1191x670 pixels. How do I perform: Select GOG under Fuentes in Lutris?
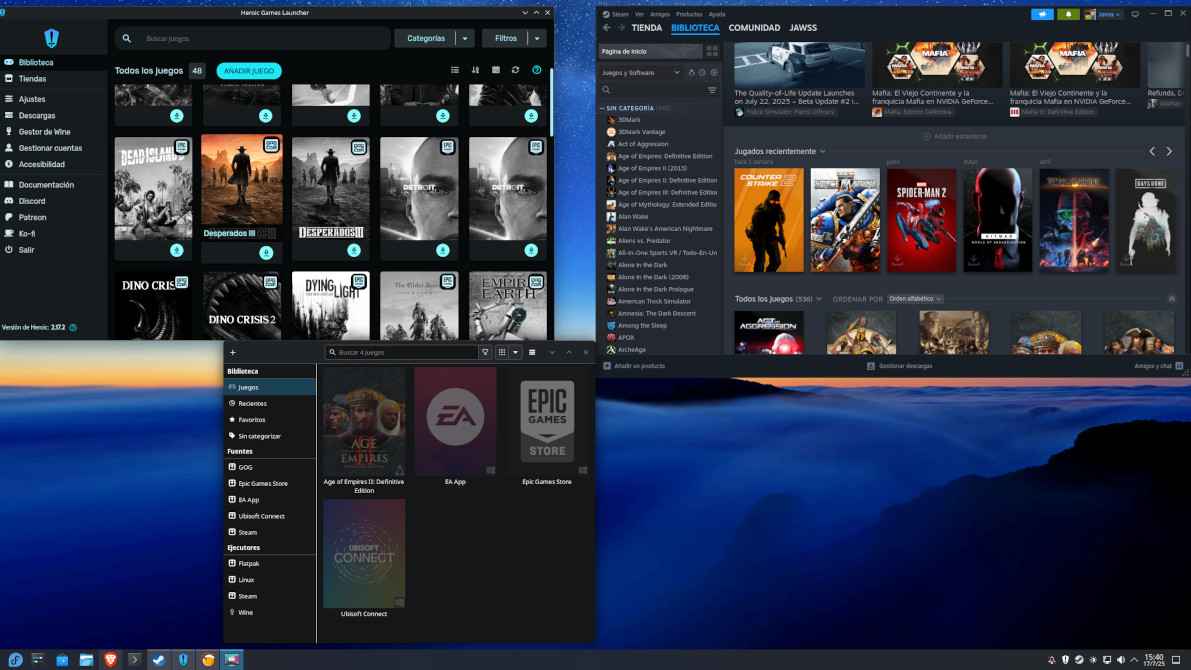point(270,467)
